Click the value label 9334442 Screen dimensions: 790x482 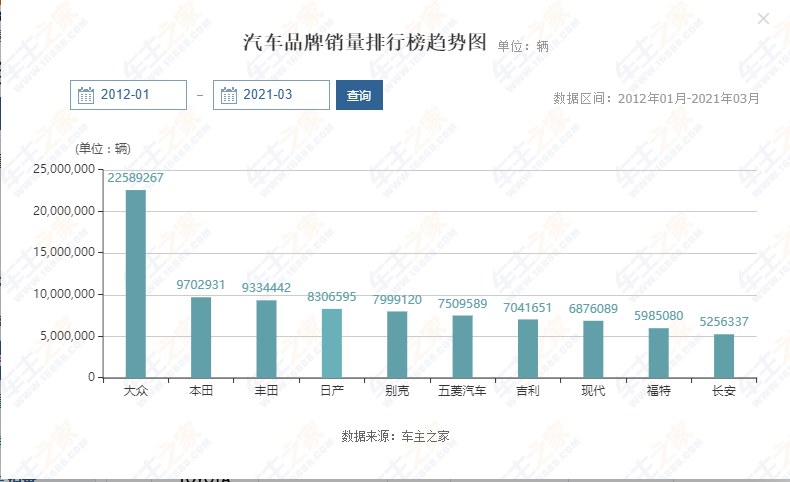[266, 288]
